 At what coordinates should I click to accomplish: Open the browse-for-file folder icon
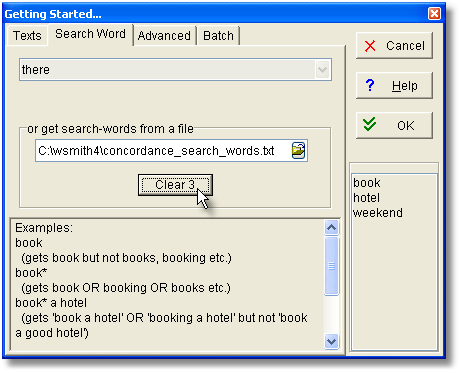click(x=298, y=151)
